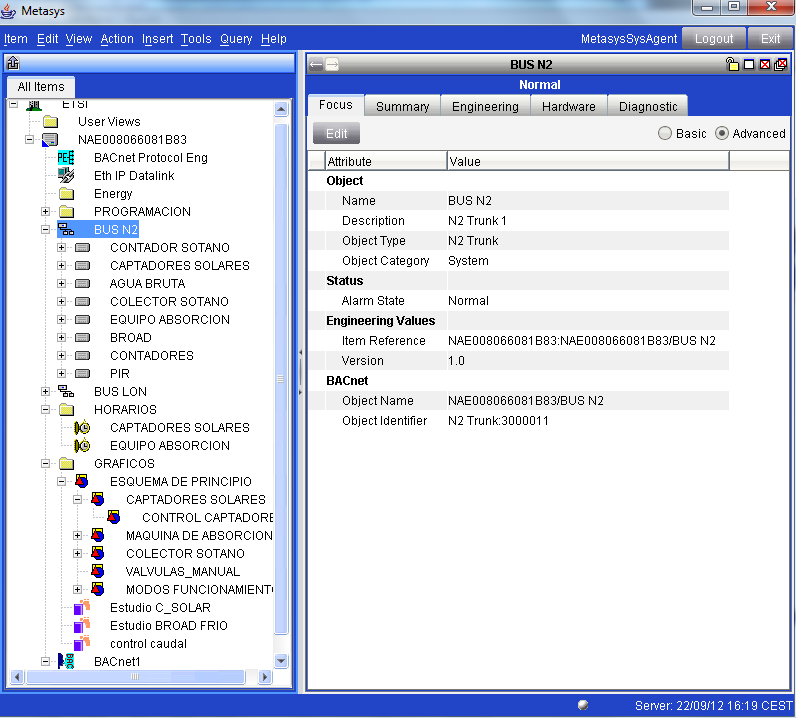Expand MAQUINA DE ABSORCION graphic node
Image resolution: width=796 pixels, height=718 pixels.
[78, 535]
